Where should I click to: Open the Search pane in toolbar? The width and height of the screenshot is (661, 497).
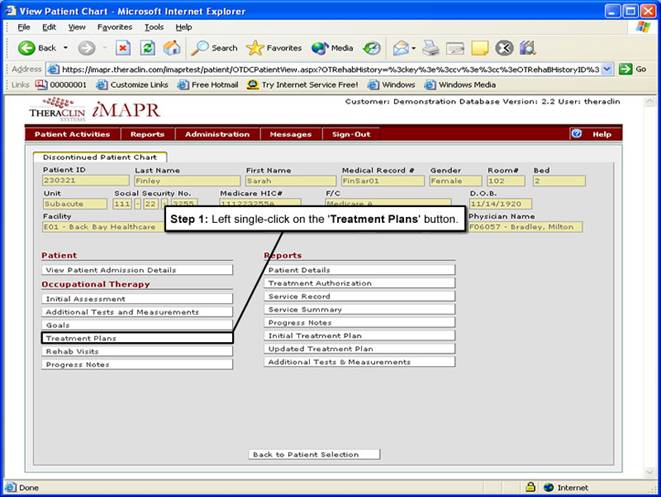pos(215,48)
